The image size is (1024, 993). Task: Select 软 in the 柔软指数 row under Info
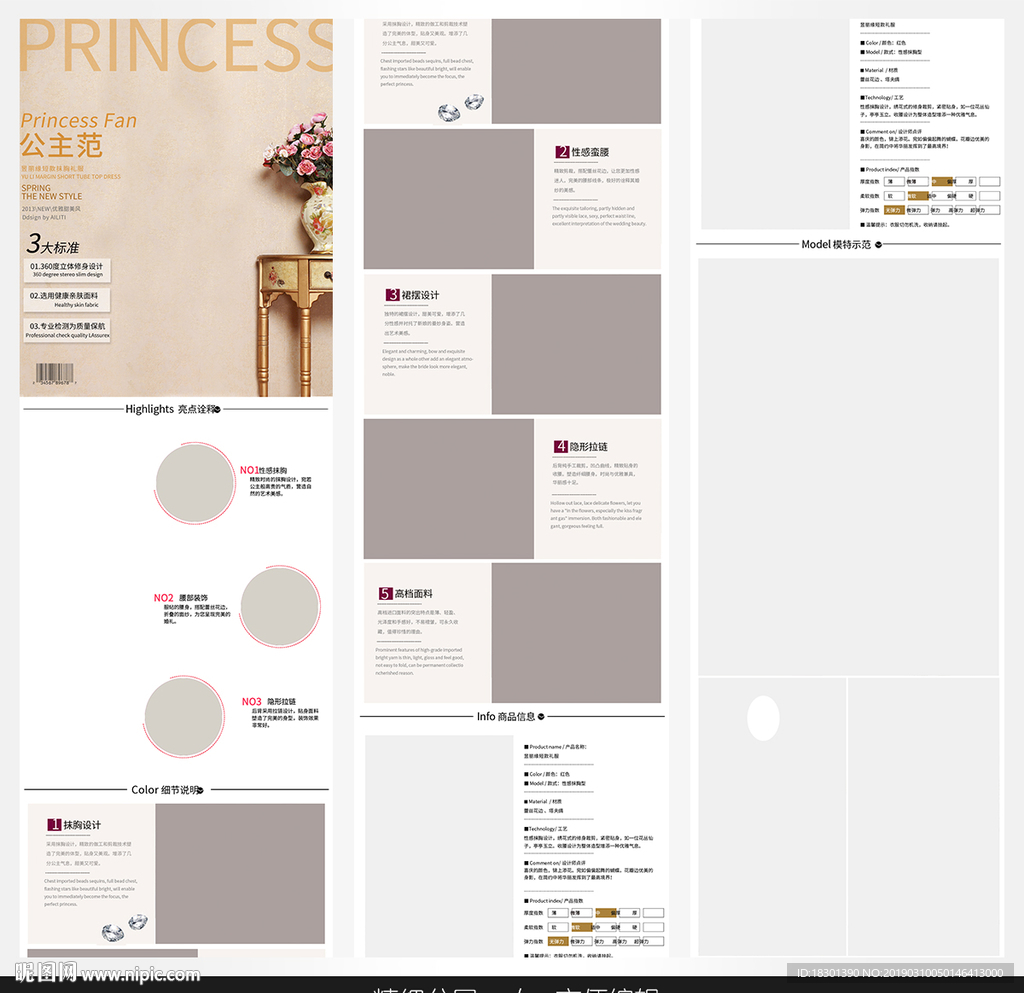point(557,927)
